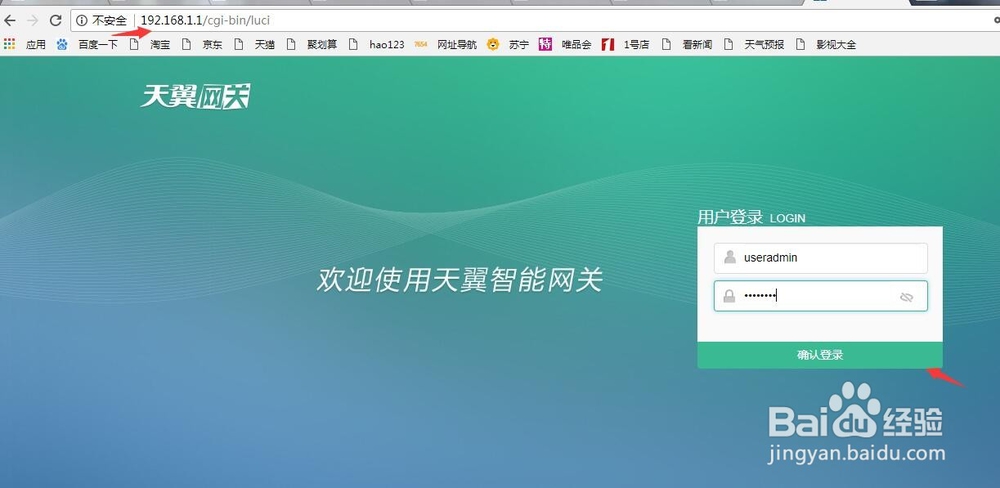
Task: Open the 聚划算 bookmark
Action: click(312, 45)
